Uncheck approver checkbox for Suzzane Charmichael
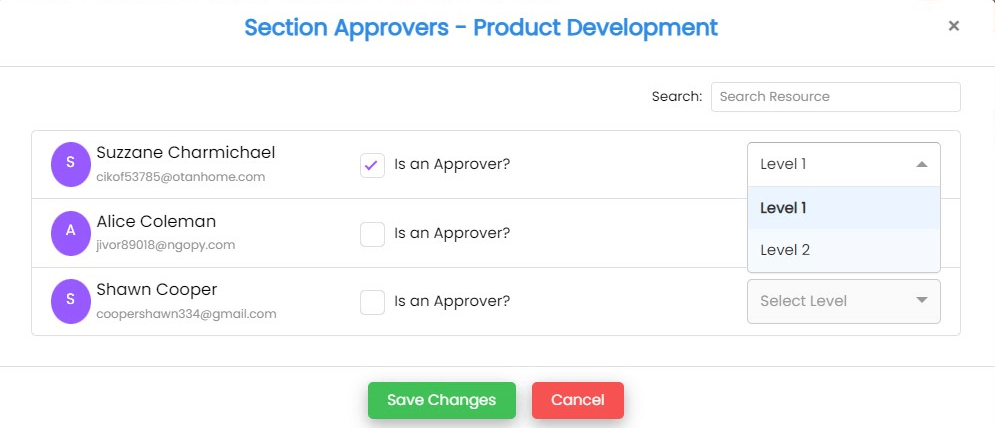995x428 pixels. coord(372,164)
